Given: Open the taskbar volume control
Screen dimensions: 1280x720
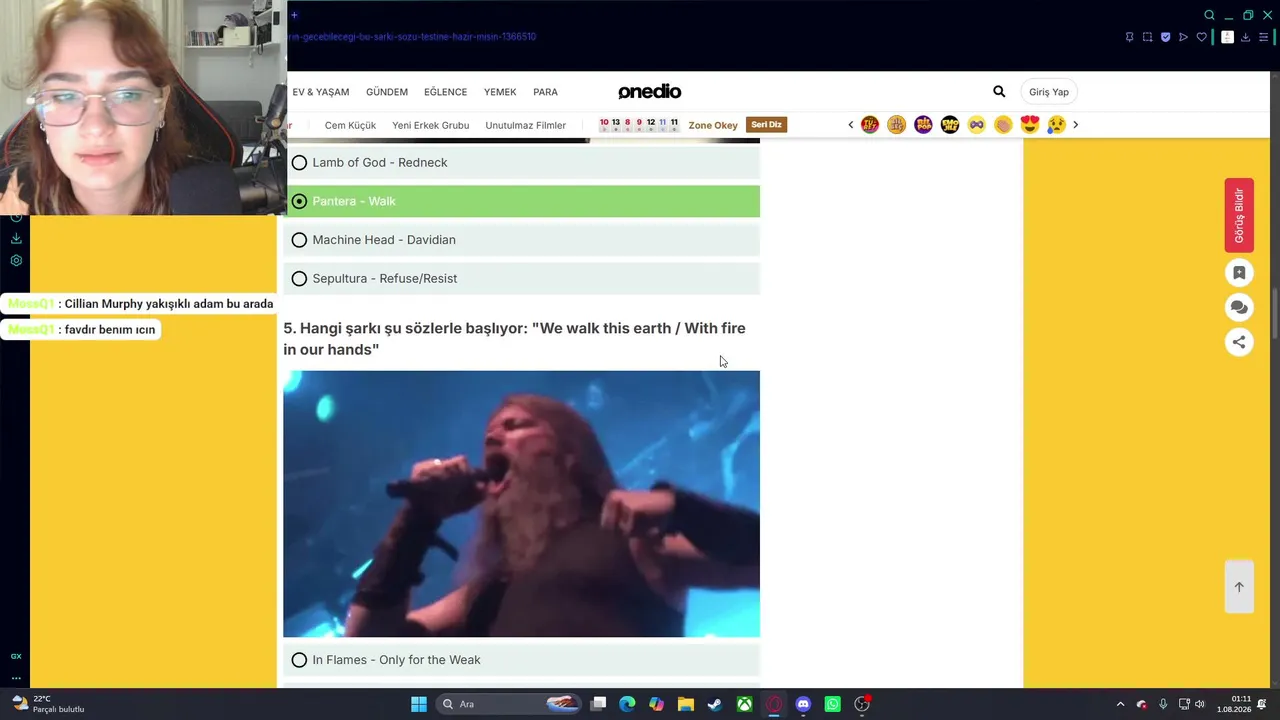Looking at the screenshot, I should (x=1200, y=704).
